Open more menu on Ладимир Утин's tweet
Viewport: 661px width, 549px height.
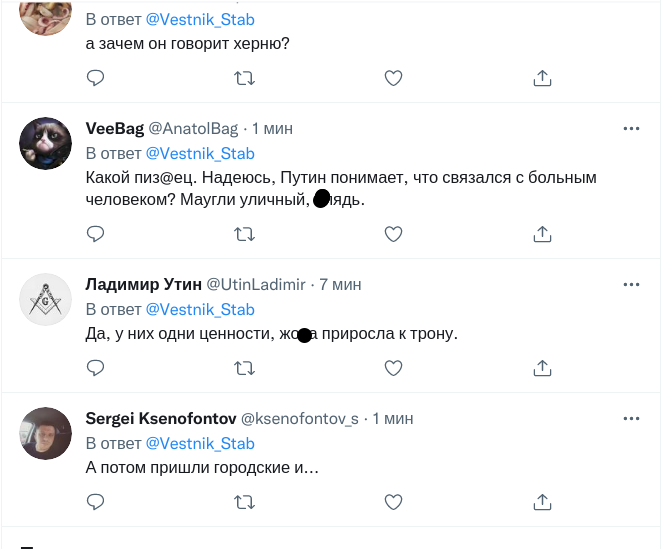point(631,284)
